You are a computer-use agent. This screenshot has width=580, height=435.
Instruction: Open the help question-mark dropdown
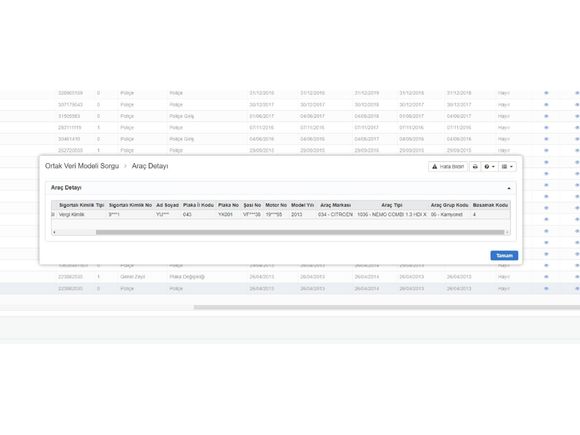coord(489,166)
